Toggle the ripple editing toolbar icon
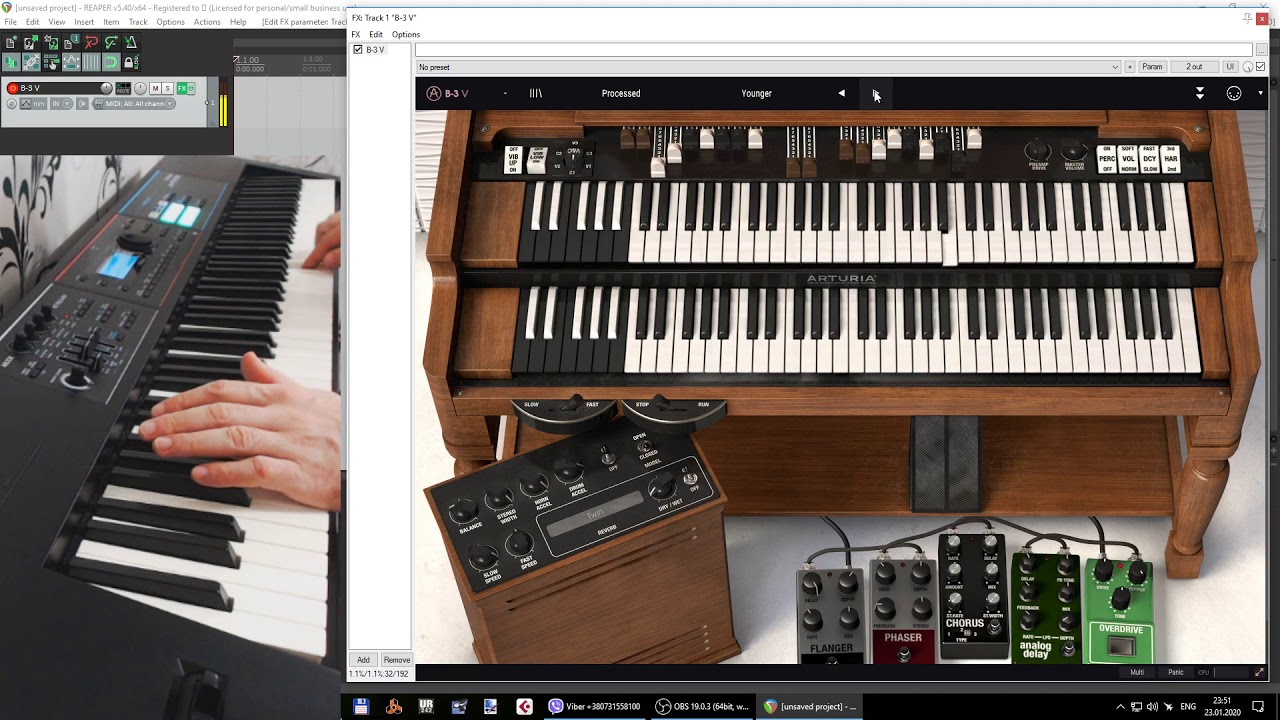 click(51, 62)
